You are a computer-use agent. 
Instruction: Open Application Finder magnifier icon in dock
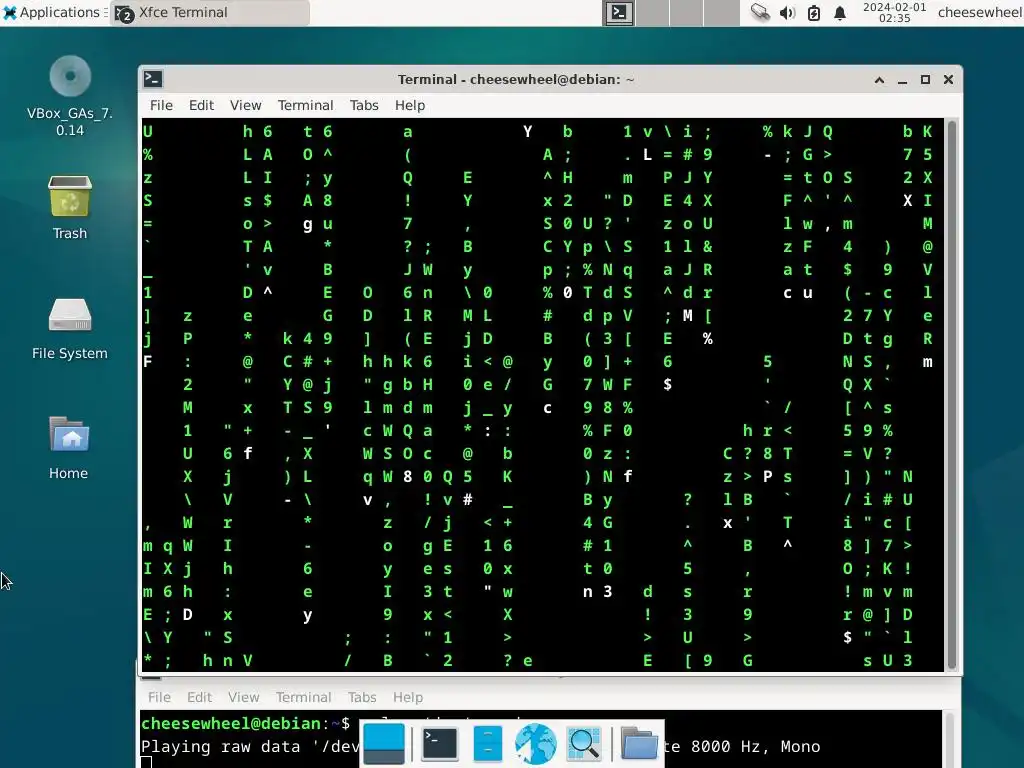coord(584,744)
